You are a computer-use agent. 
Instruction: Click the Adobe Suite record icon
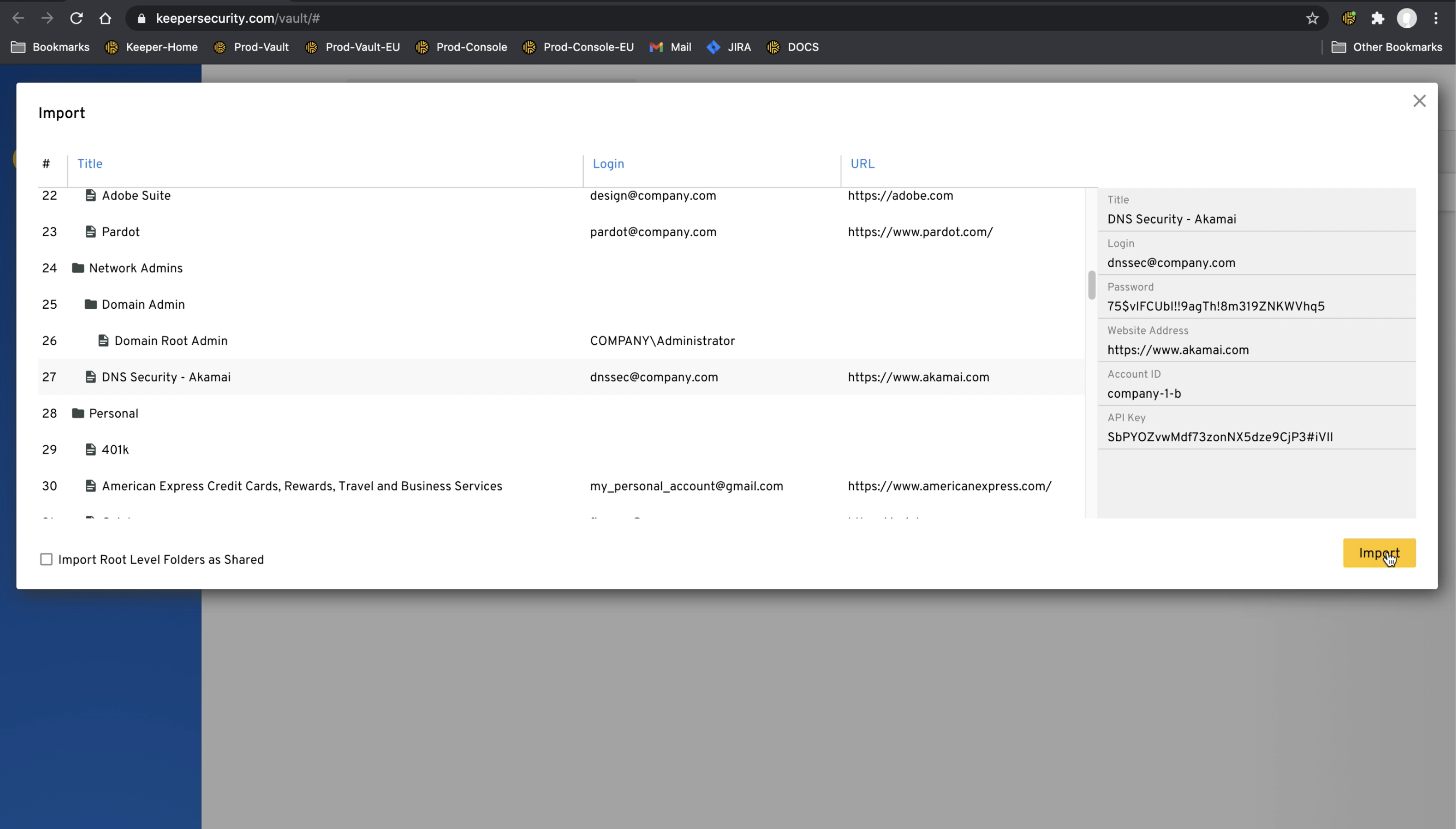(x=90, y=195)
